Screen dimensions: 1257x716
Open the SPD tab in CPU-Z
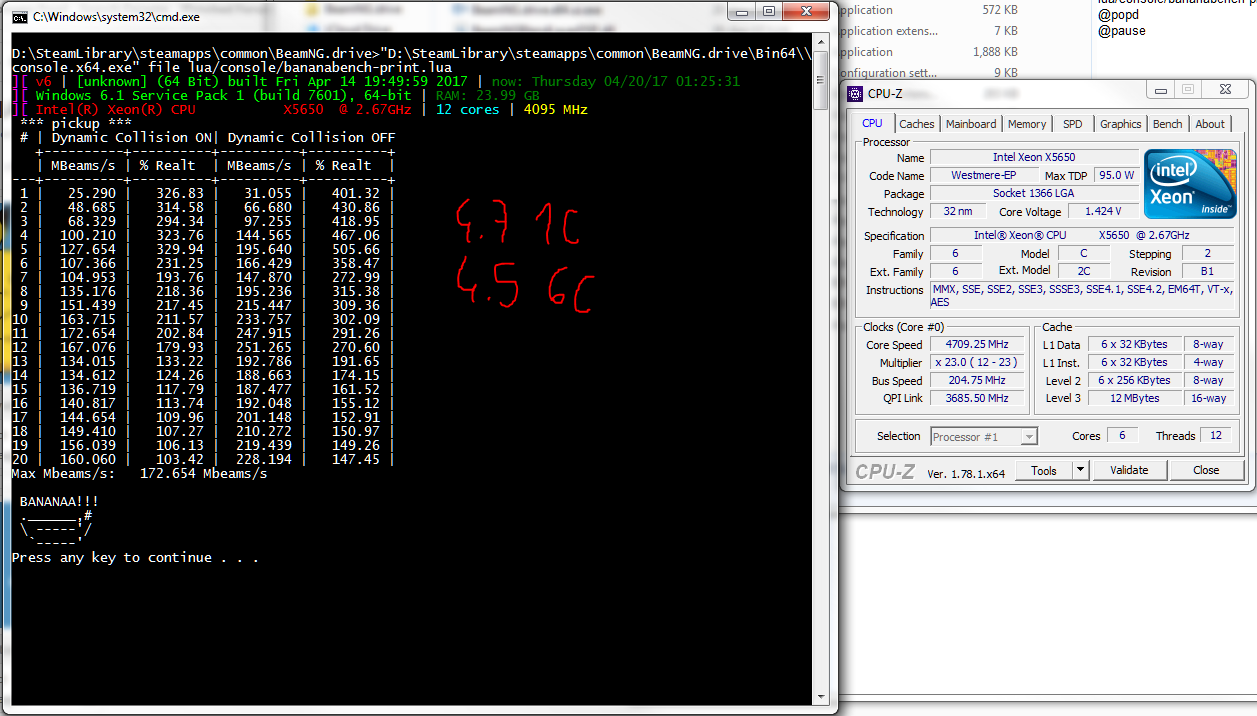tap(1073, 124)
